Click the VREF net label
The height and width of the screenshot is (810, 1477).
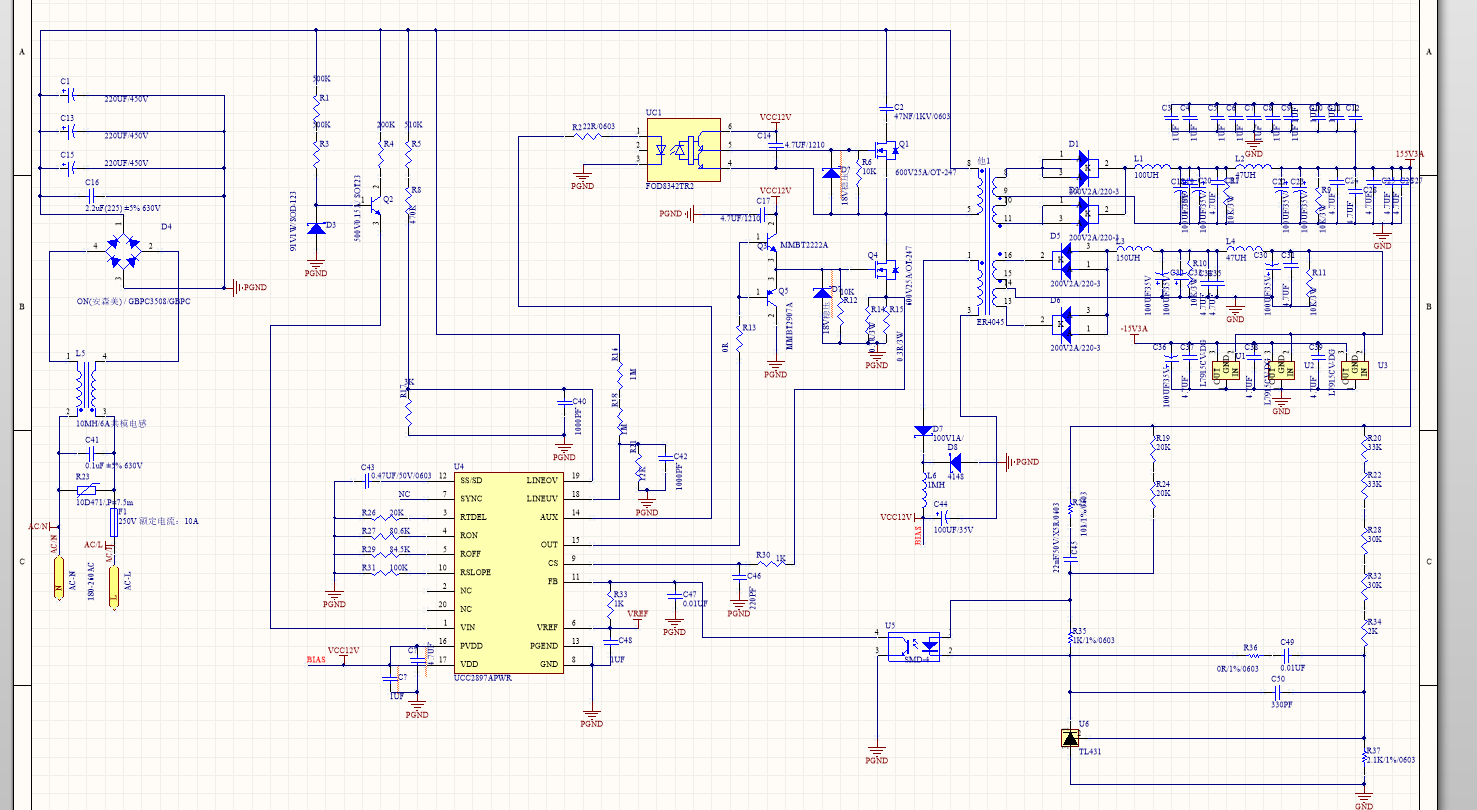tap(637, 613)
